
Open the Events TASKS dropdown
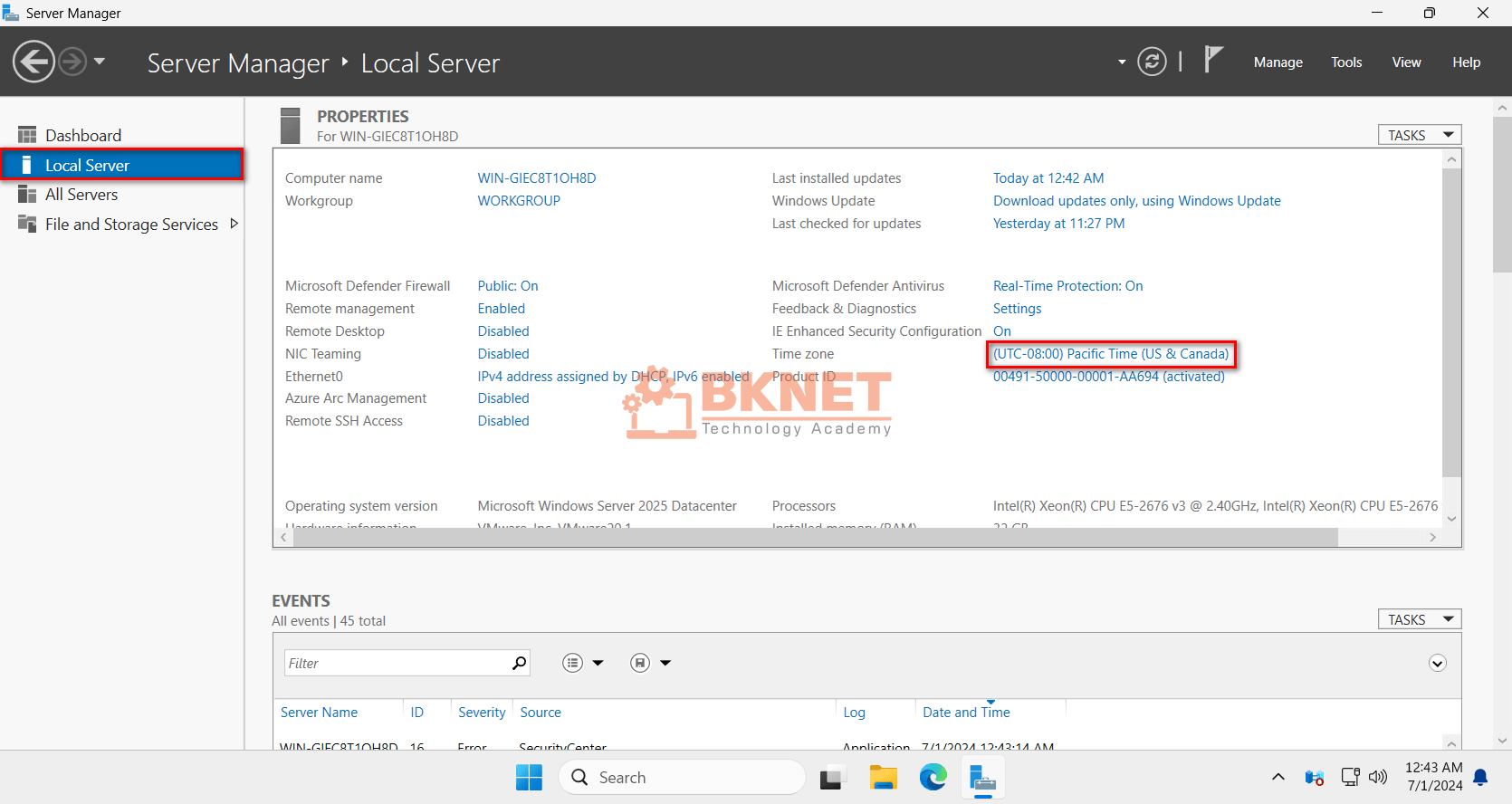(1419, 619)
